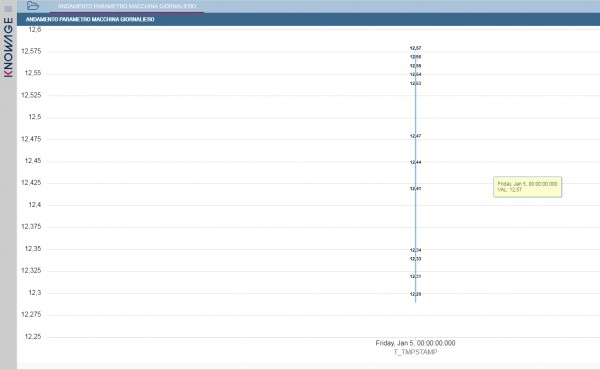Click the 12,47 data point label
Viewport: 600px width, 370px height.
(415, 136)
